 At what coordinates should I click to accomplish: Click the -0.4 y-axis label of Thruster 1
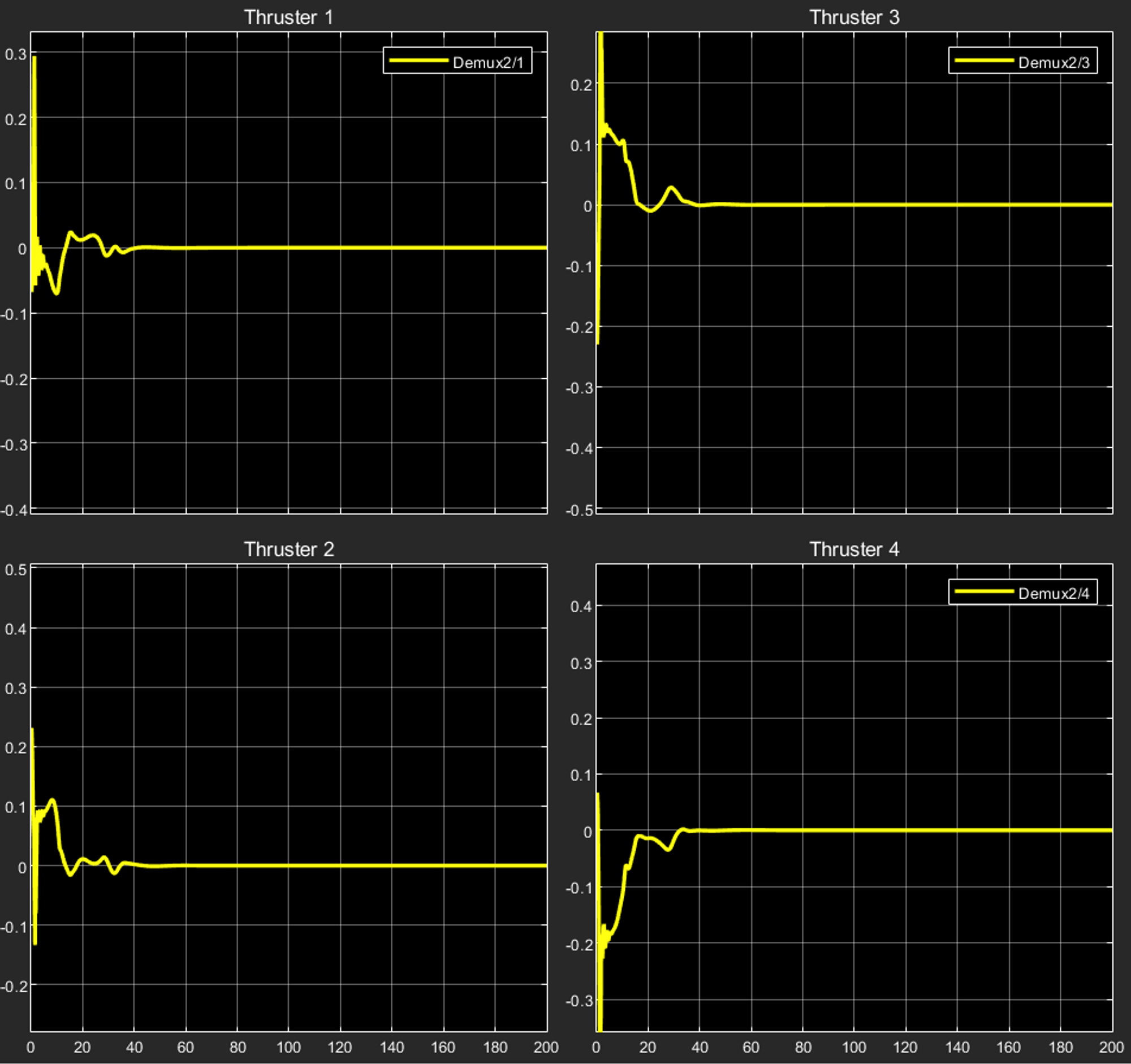(14, 510)
